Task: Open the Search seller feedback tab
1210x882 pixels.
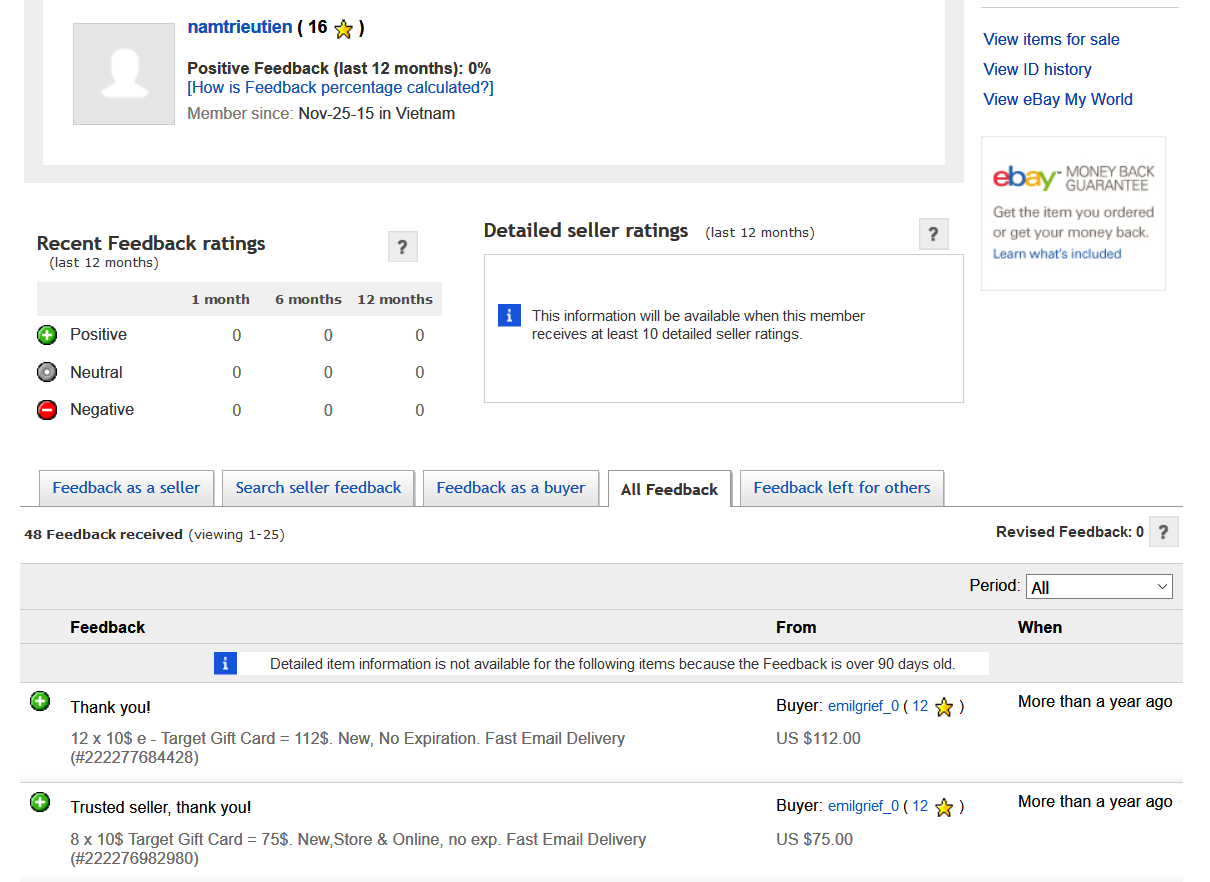Action: (x=318, y=488)
